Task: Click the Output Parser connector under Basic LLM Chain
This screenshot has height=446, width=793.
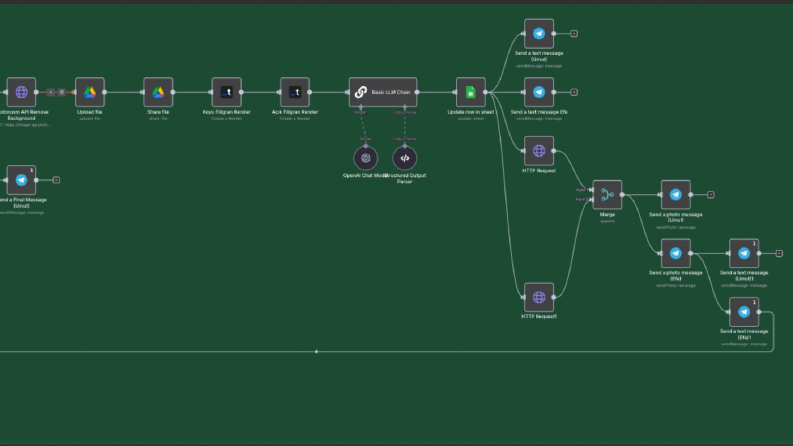Action: point(405,107)
